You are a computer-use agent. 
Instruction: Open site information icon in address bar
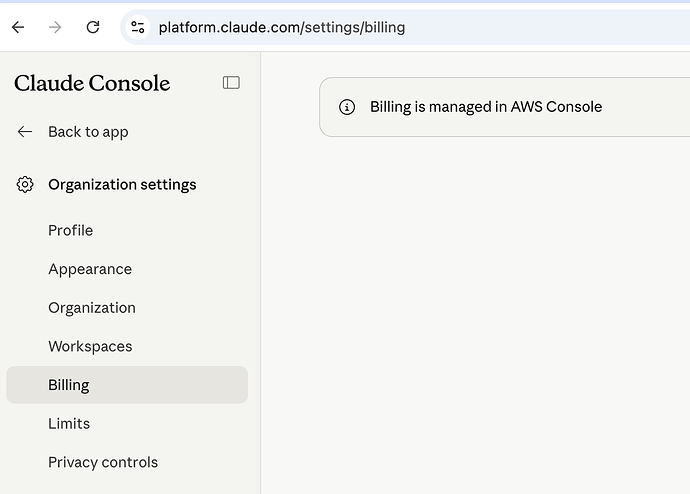pyautogui.click(x=138, y=27)
